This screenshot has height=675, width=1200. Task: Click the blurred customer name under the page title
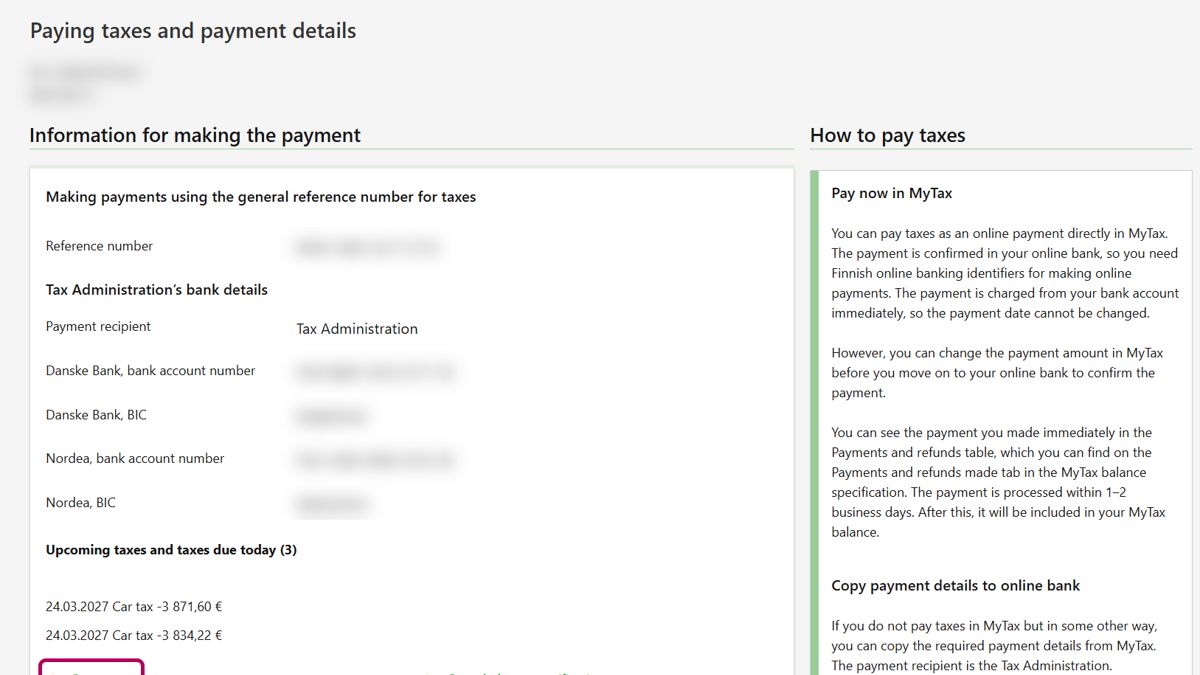click(x=85, y=72)
